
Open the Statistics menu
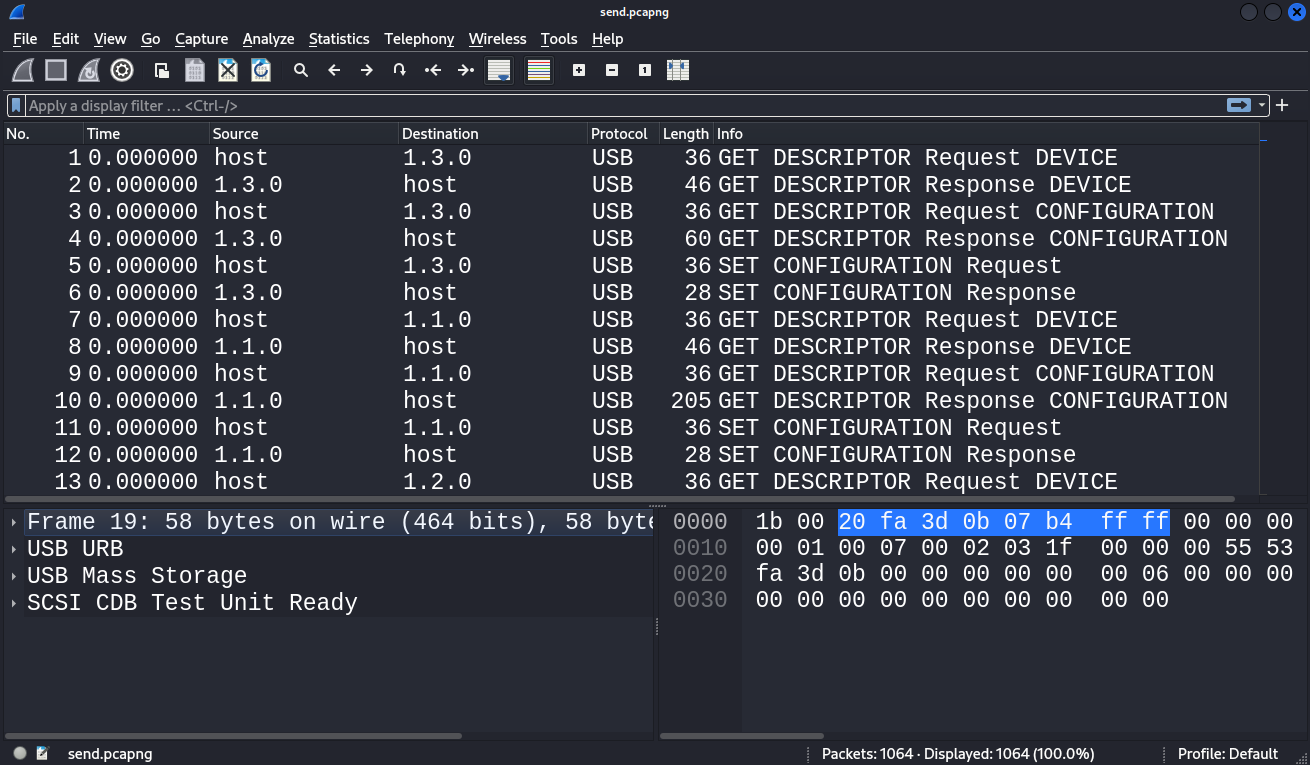pyautogui.click(x=339, y=39)
